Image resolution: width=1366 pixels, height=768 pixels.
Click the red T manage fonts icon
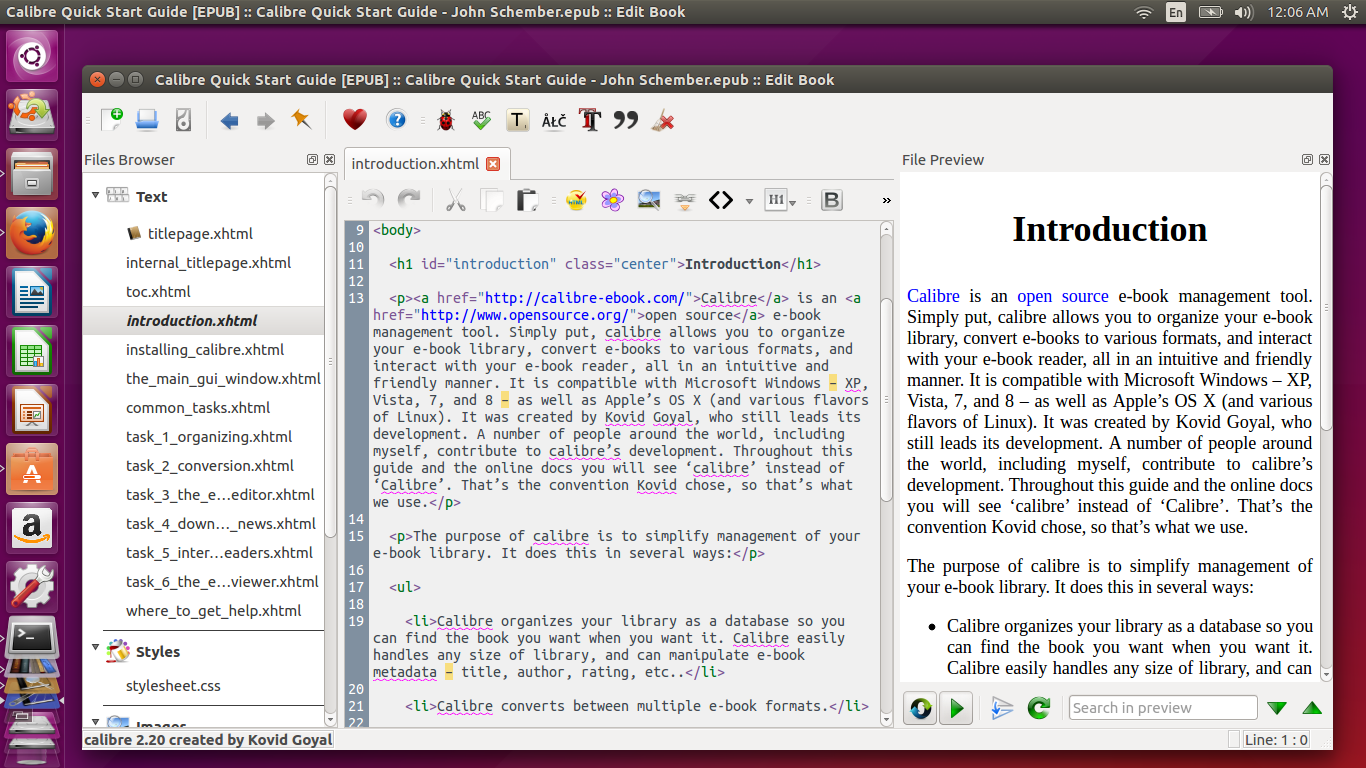tap(590, 120)
